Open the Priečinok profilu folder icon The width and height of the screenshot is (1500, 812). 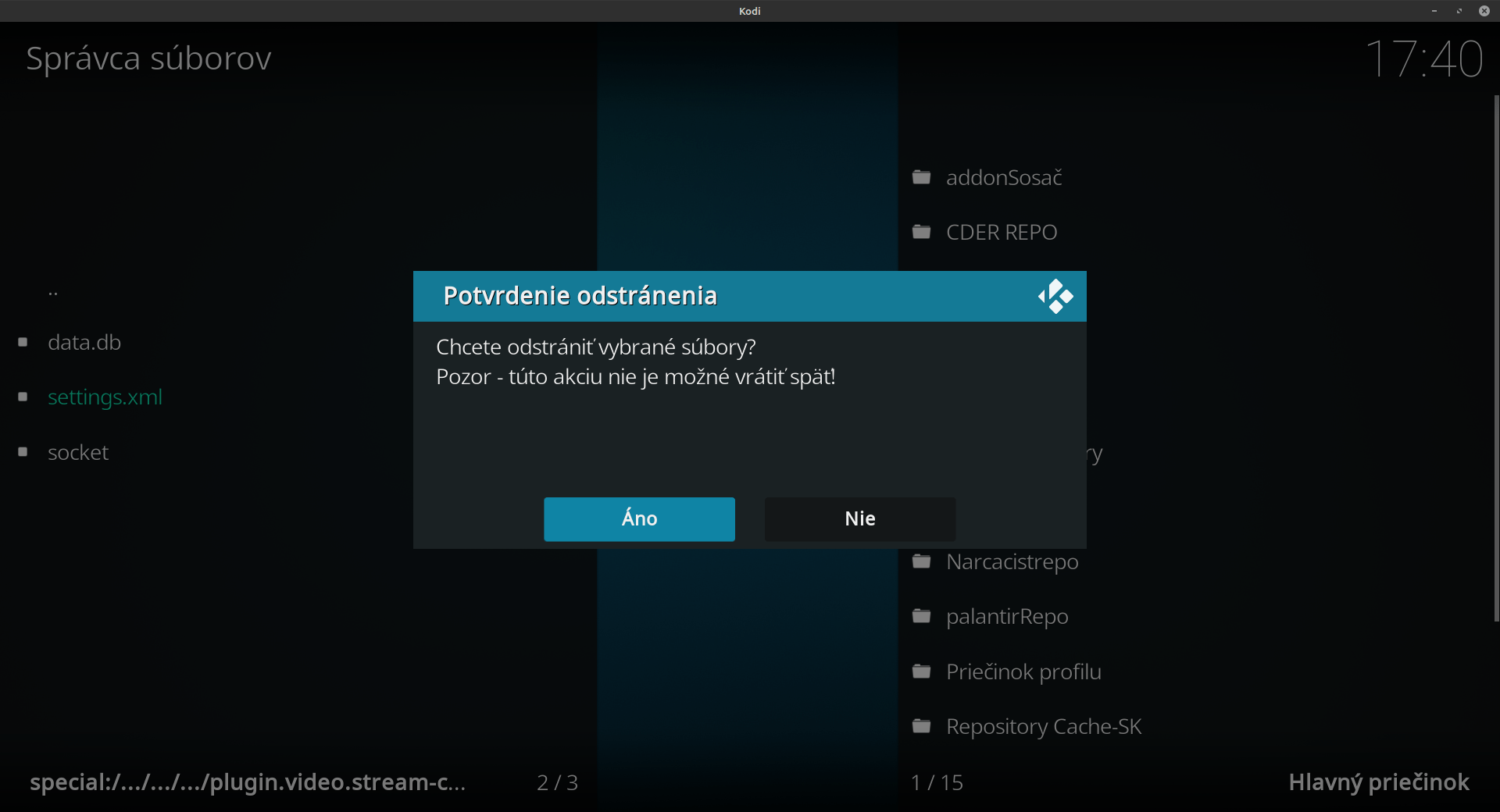(x=922, y=671)
